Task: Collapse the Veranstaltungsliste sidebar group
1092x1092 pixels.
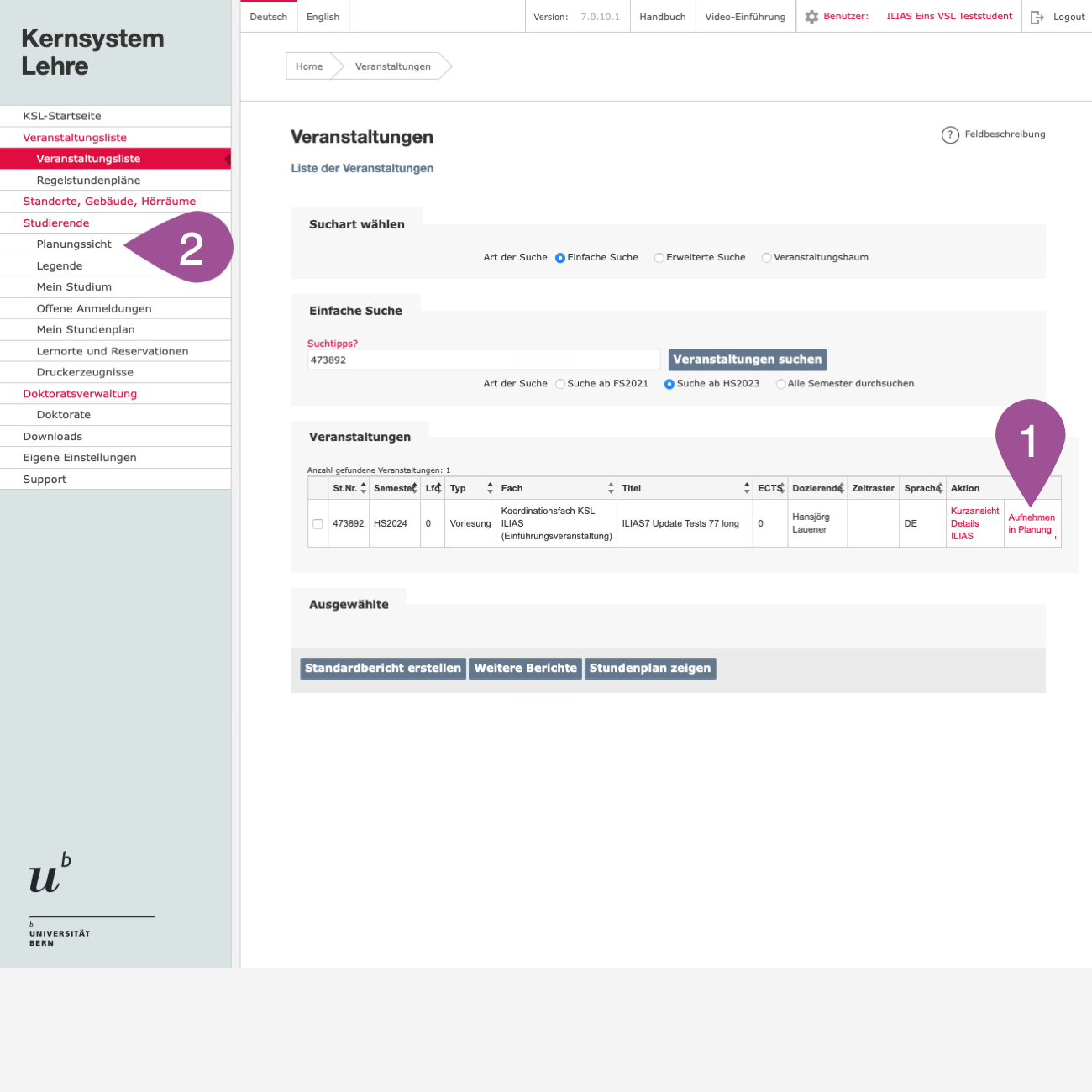Action: pyautogui.click(x=75, y=138)
